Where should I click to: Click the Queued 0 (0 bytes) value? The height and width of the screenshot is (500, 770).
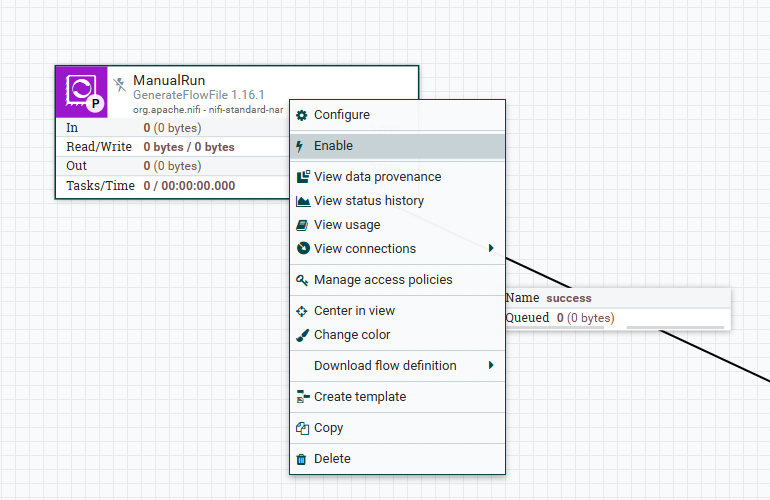(585, 318)
